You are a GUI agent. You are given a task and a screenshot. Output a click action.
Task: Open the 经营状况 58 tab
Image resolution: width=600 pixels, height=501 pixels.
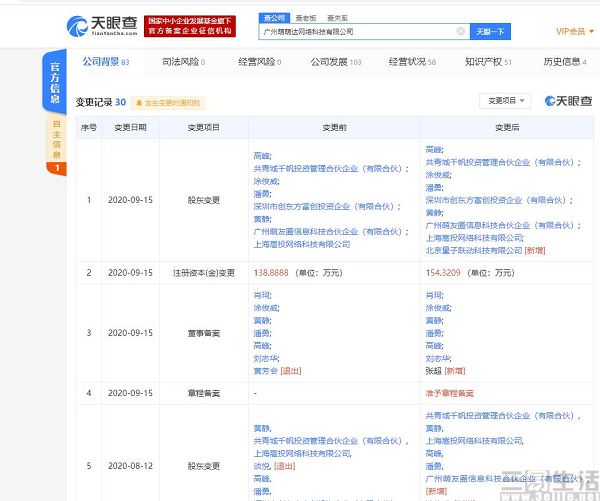[x=412, y=62]
